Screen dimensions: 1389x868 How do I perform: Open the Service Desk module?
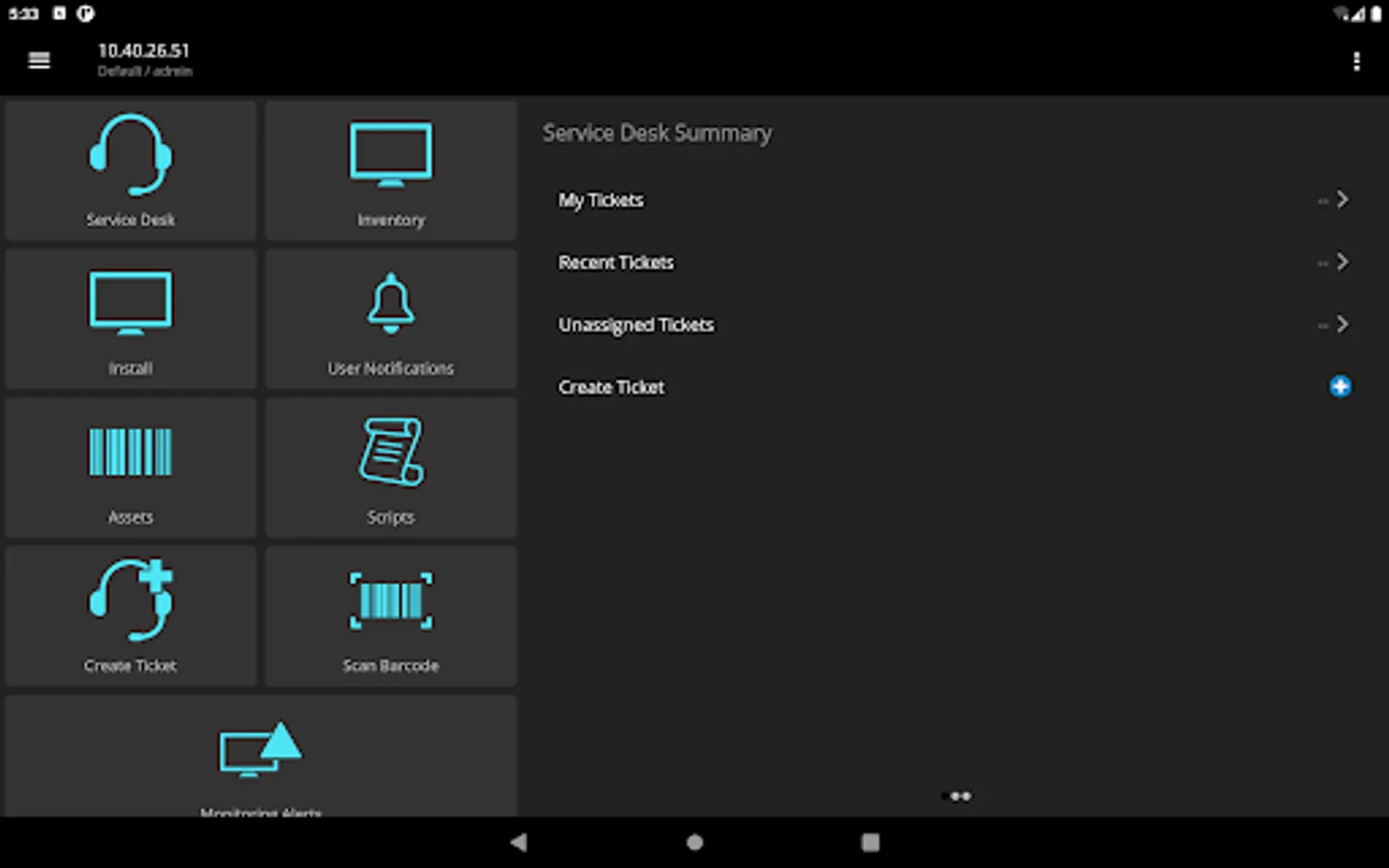tap(130, 169)
